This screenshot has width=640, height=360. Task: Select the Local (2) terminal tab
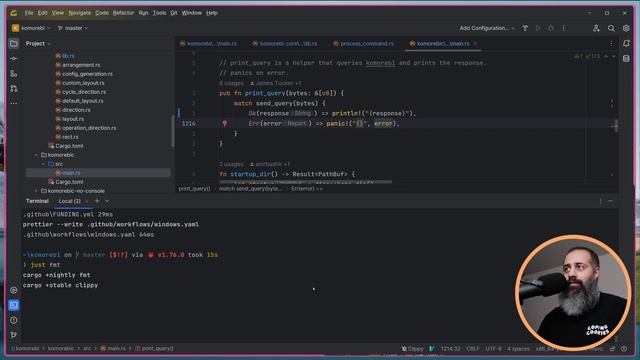(x=69, y=201)
